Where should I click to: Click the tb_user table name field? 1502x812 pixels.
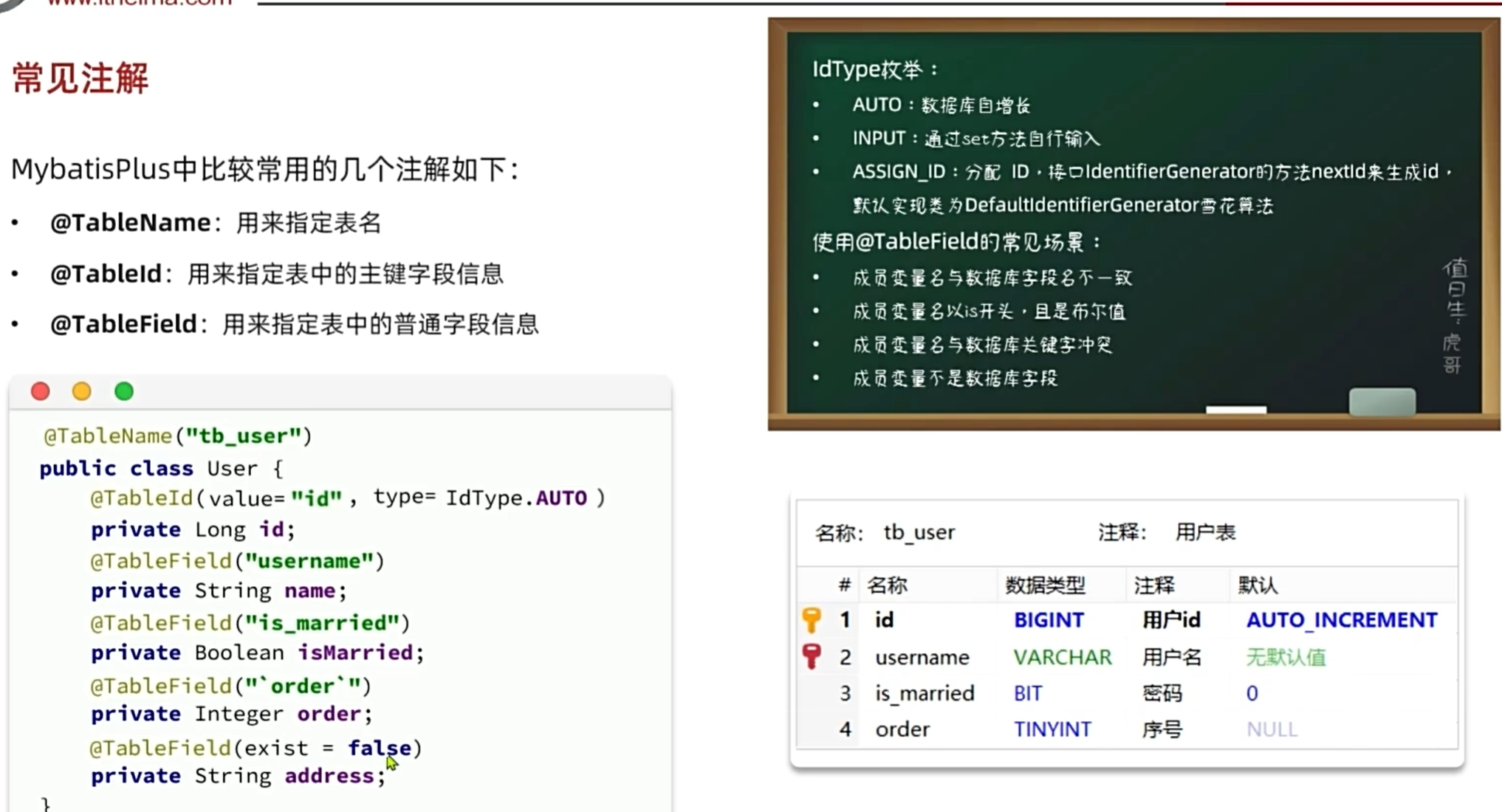[919, 532]
